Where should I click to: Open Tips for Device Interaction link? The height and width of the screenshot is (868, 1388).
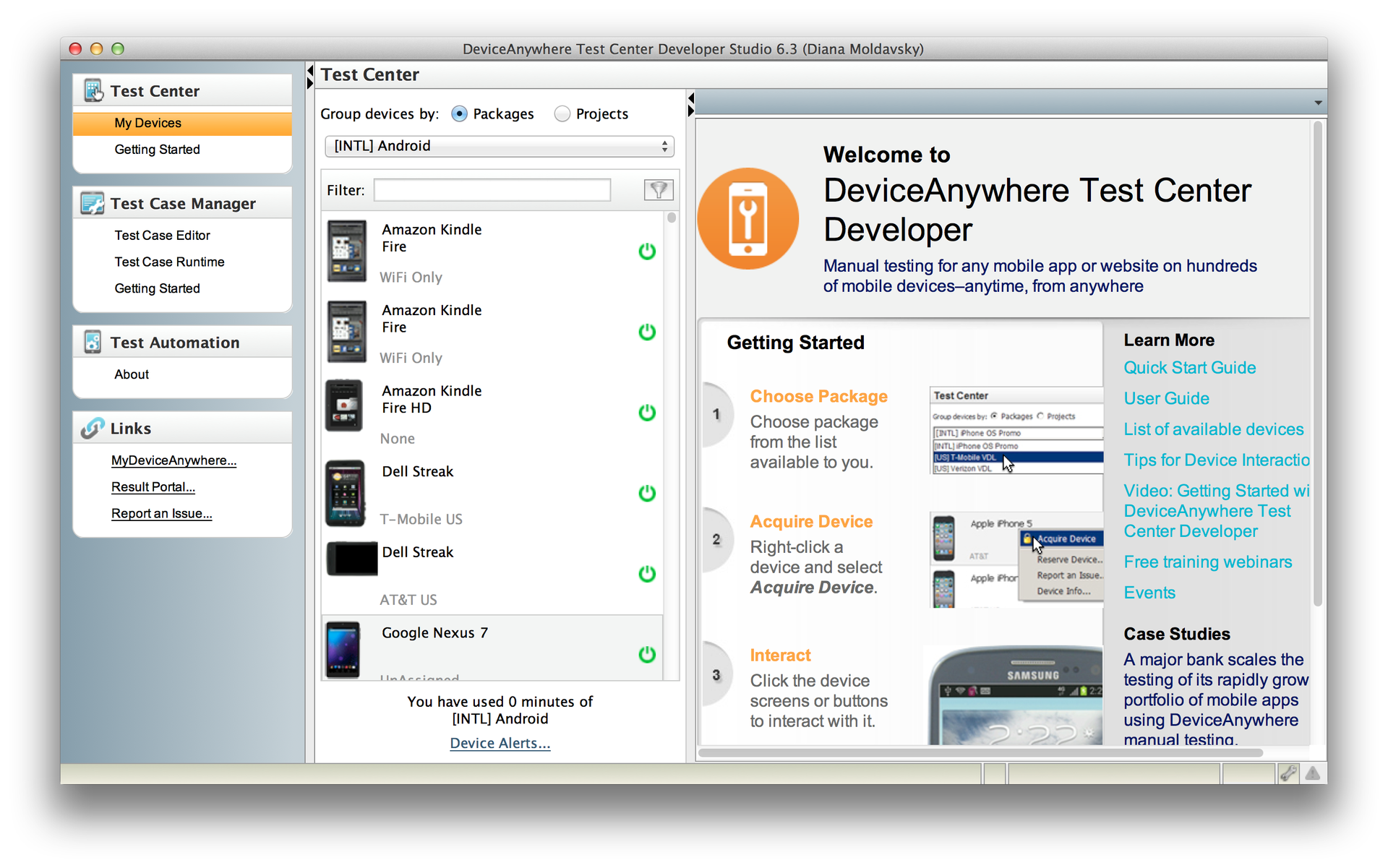click(x=1216, y=460)
